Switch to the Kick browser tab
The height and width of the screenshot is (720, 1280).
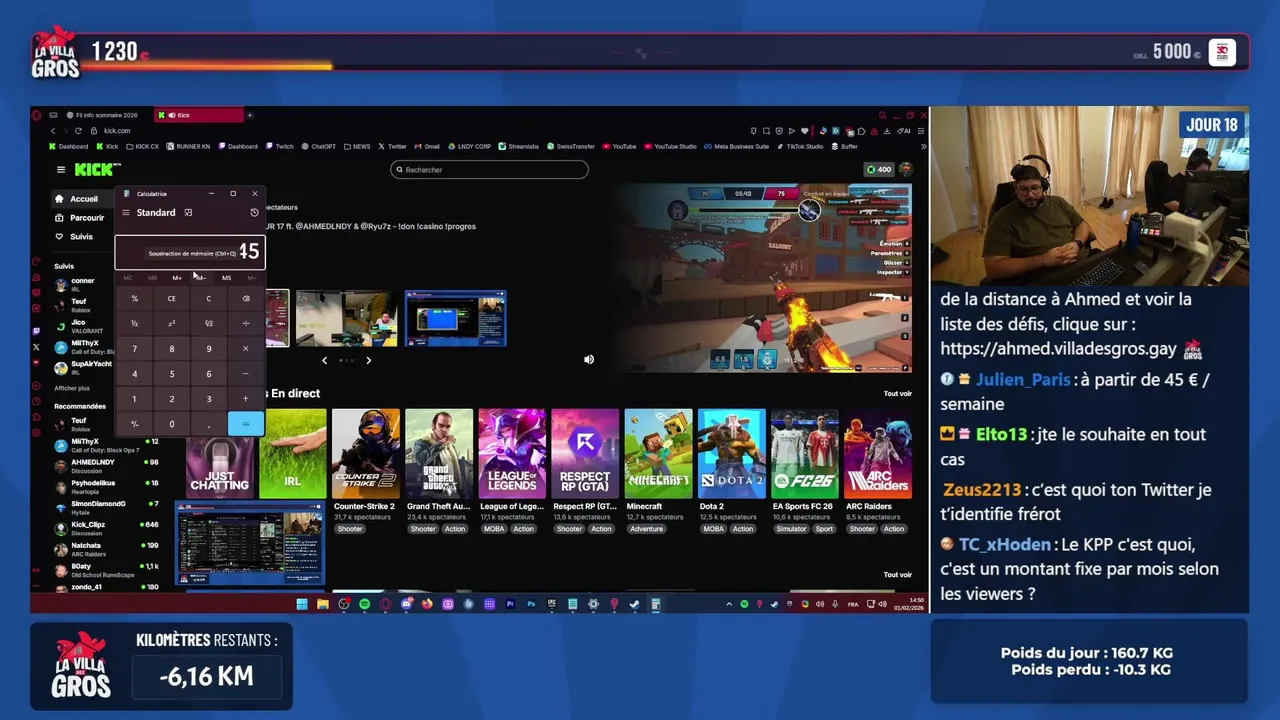pyautogui.click(x=198, y=115)
